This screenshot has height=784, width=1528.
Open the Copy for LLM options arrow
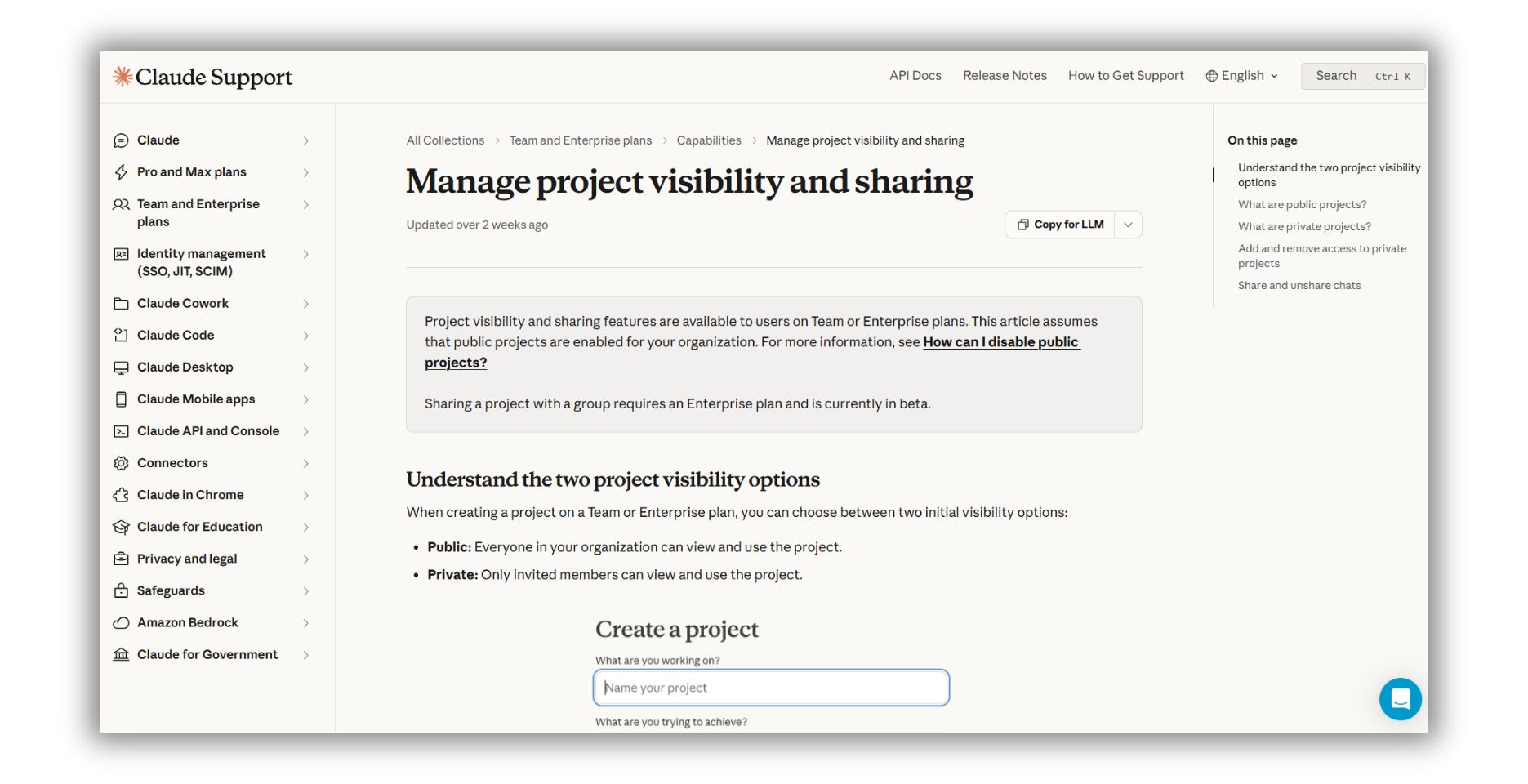point(1128,225)
